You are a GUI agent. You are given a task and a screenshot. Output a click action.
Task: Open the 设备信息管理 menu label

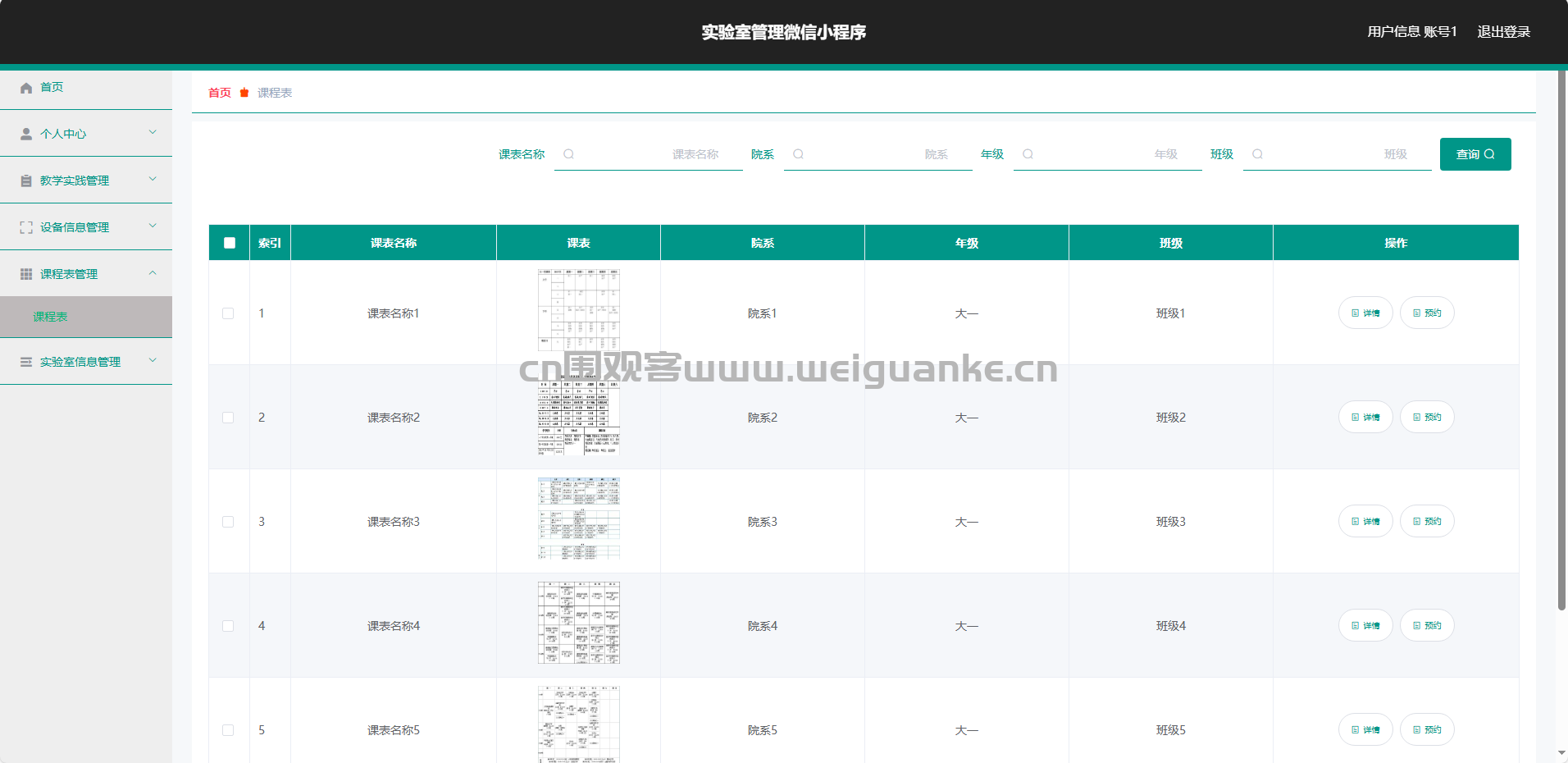click(75, 227)
